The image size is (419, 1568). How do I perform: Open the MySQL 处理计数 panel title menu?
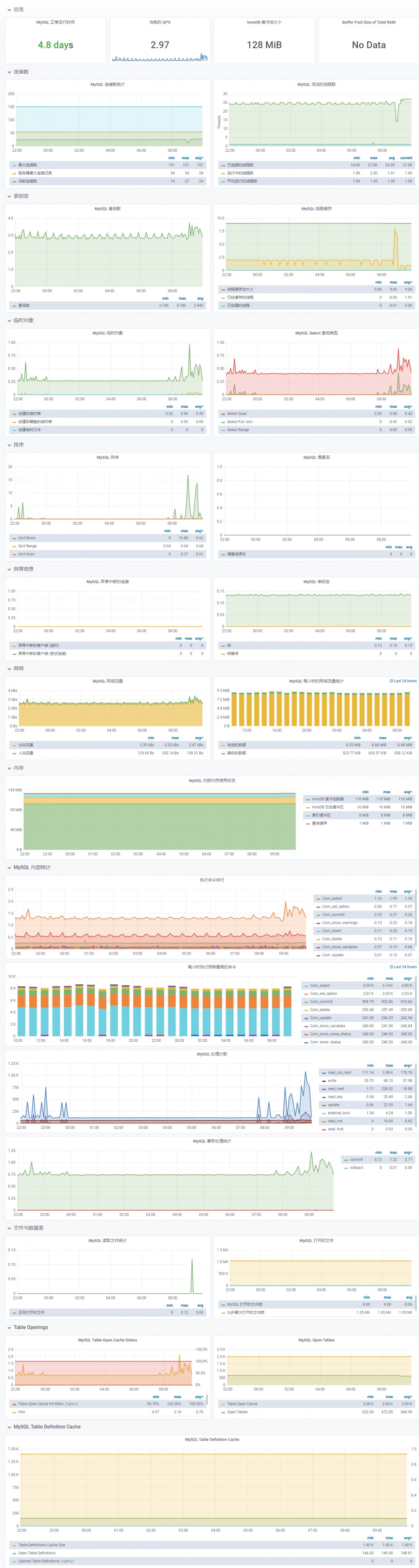point(212,1054)
